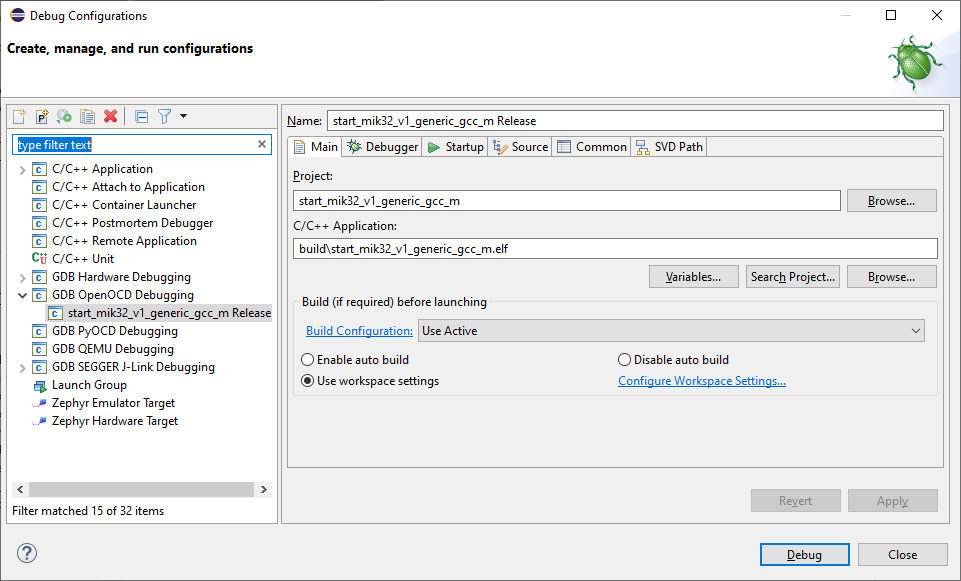The width and height of the screenshot is (961, 581).
Task: Delete the selected launch configuration
Action: [110, 117]
